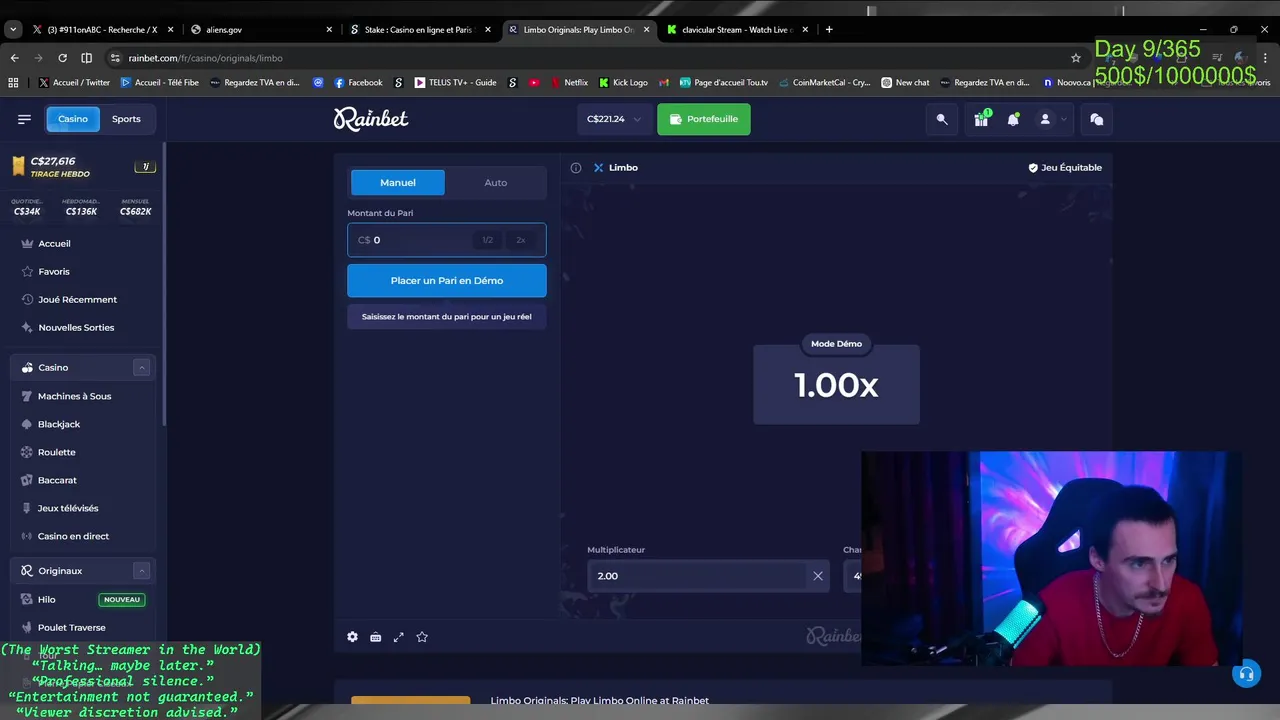Screen dimensions: 1280x720
Task: Open the chat bubble icon
Action: tap(1097, 119)
